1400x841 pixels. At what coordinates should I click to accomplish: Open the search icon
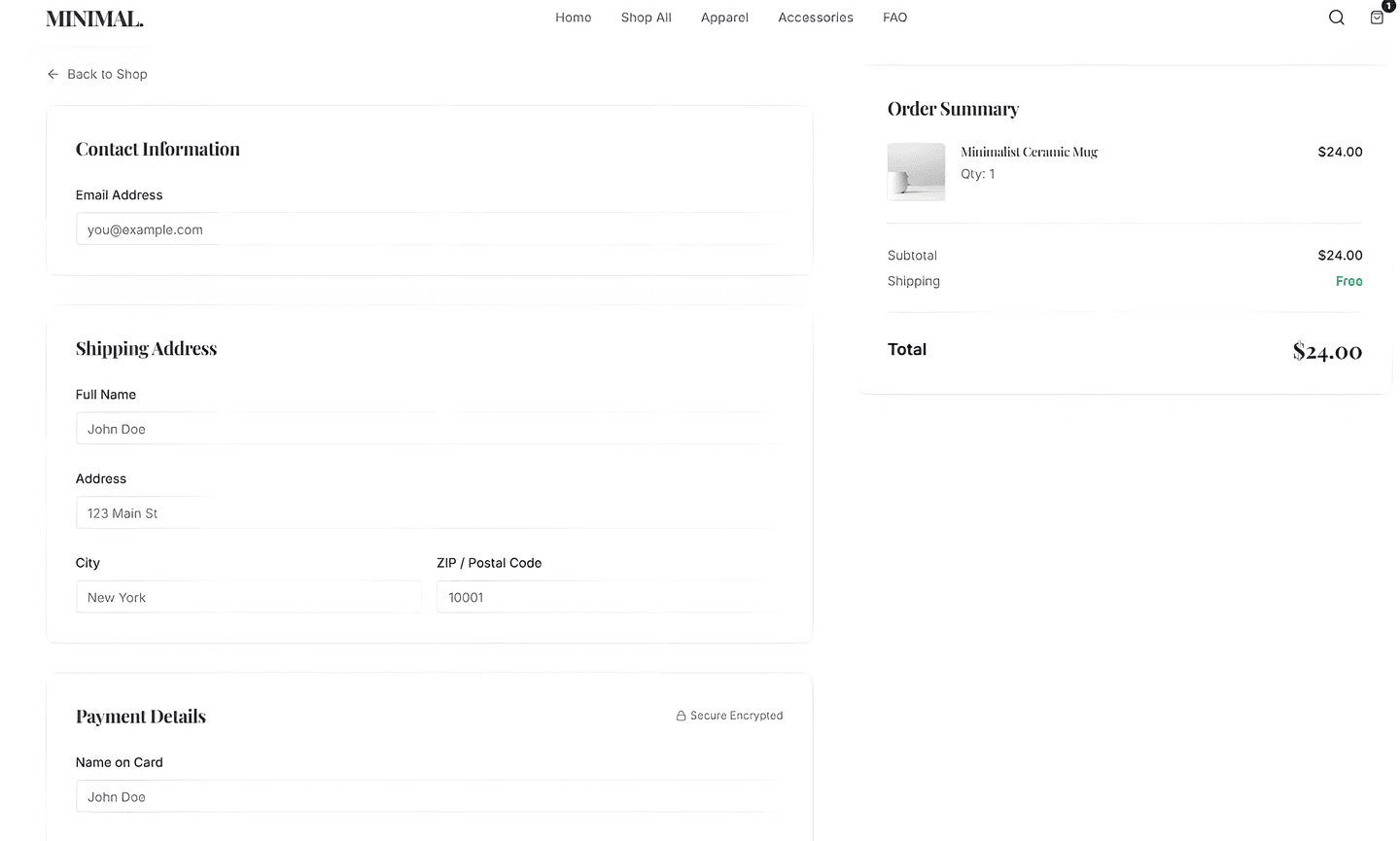coord(1336,17)
